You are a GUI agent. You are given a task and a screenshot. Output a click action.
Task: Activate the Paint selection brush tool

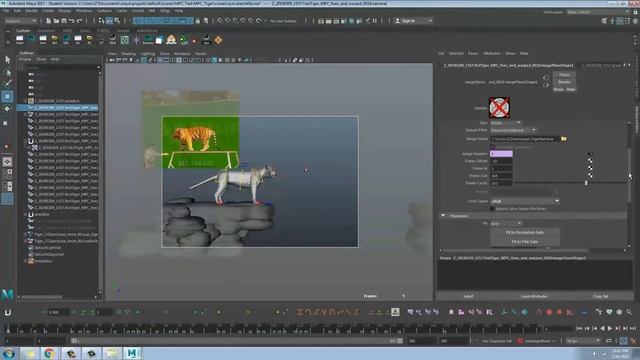coord(7,84)
